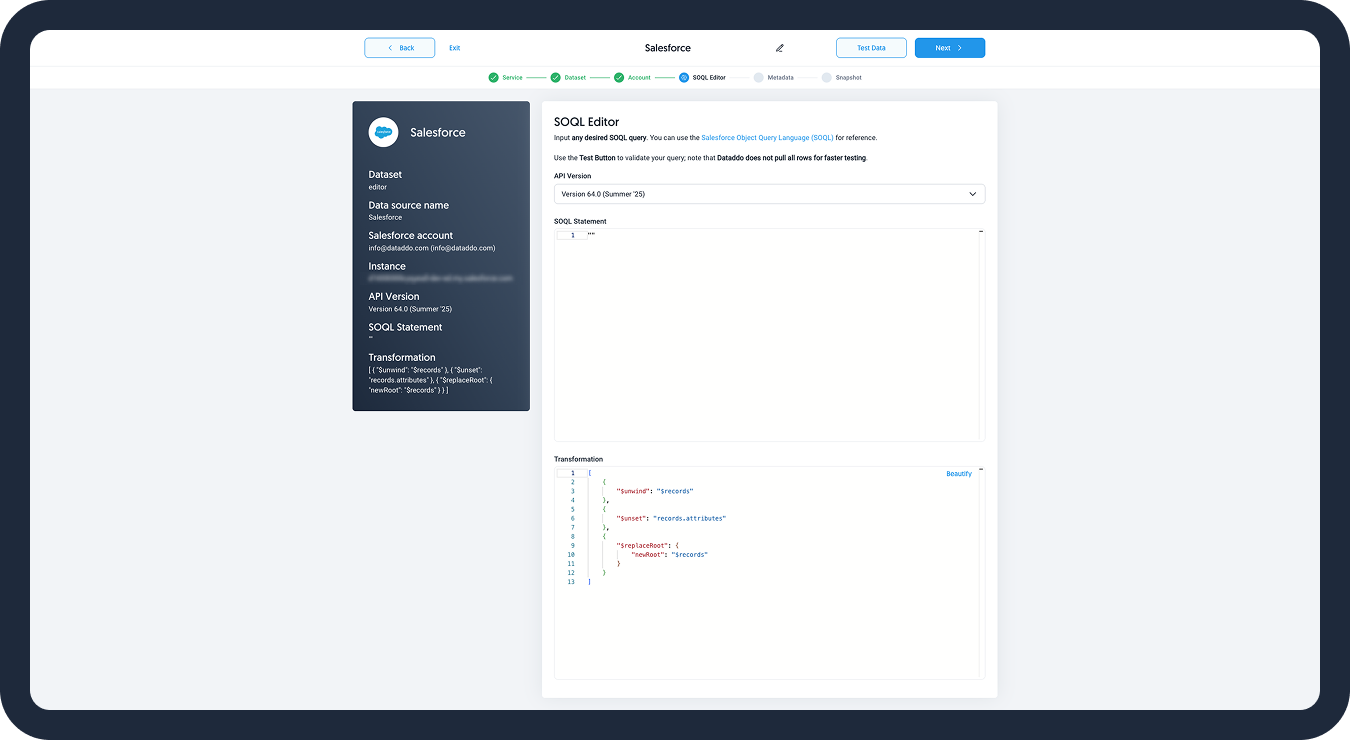The image size is (1350, 740).
Task: Click the grey Snapshot step circle
Action: pyautogui.click(x=827, y=77)
